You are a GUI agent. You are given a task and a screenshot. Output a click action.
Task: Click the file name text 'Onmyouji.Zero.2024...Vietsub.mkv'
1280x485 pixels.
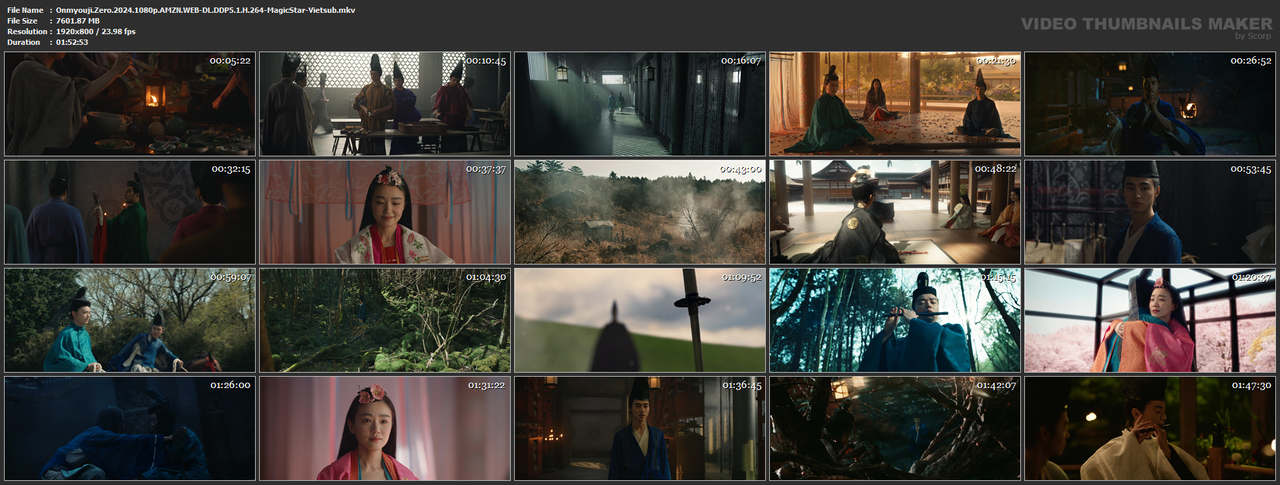tap(205, 9)
